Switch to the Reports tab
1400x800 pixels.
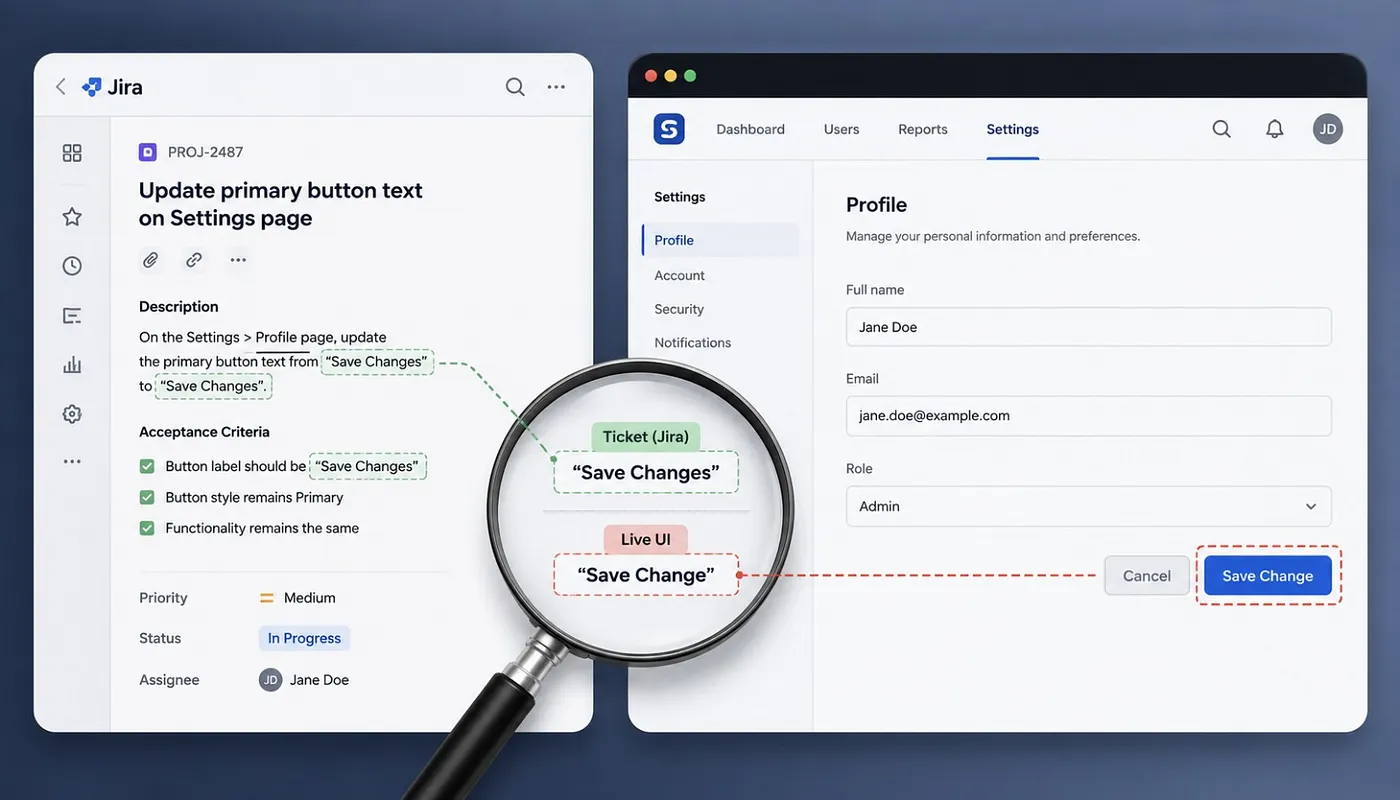[x=922, y=129]
